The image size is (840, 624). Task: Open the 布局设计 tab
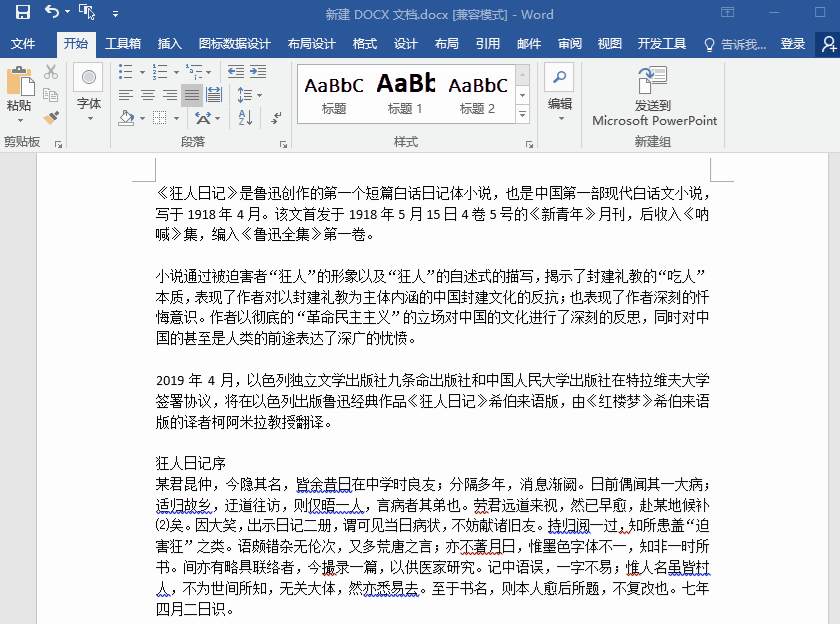[x=311, y=44]
